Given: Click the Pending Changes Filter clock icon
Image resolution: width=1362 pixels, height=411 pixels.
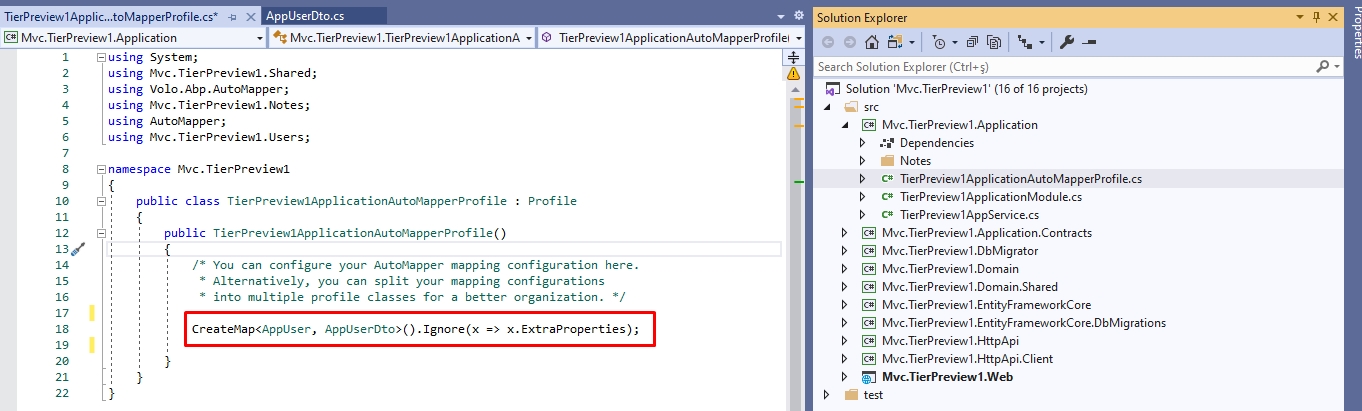Looking at the screenshot, I should click(938, 42).
